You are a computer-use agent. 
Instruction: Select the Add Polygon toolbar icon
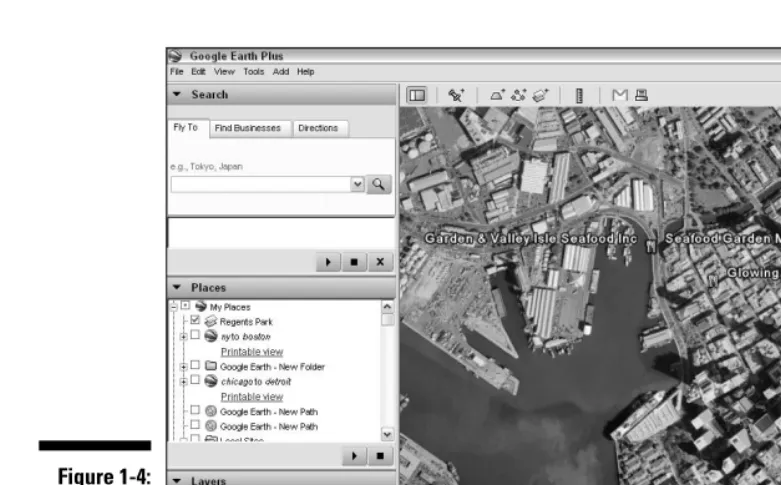tap(497, 95)
